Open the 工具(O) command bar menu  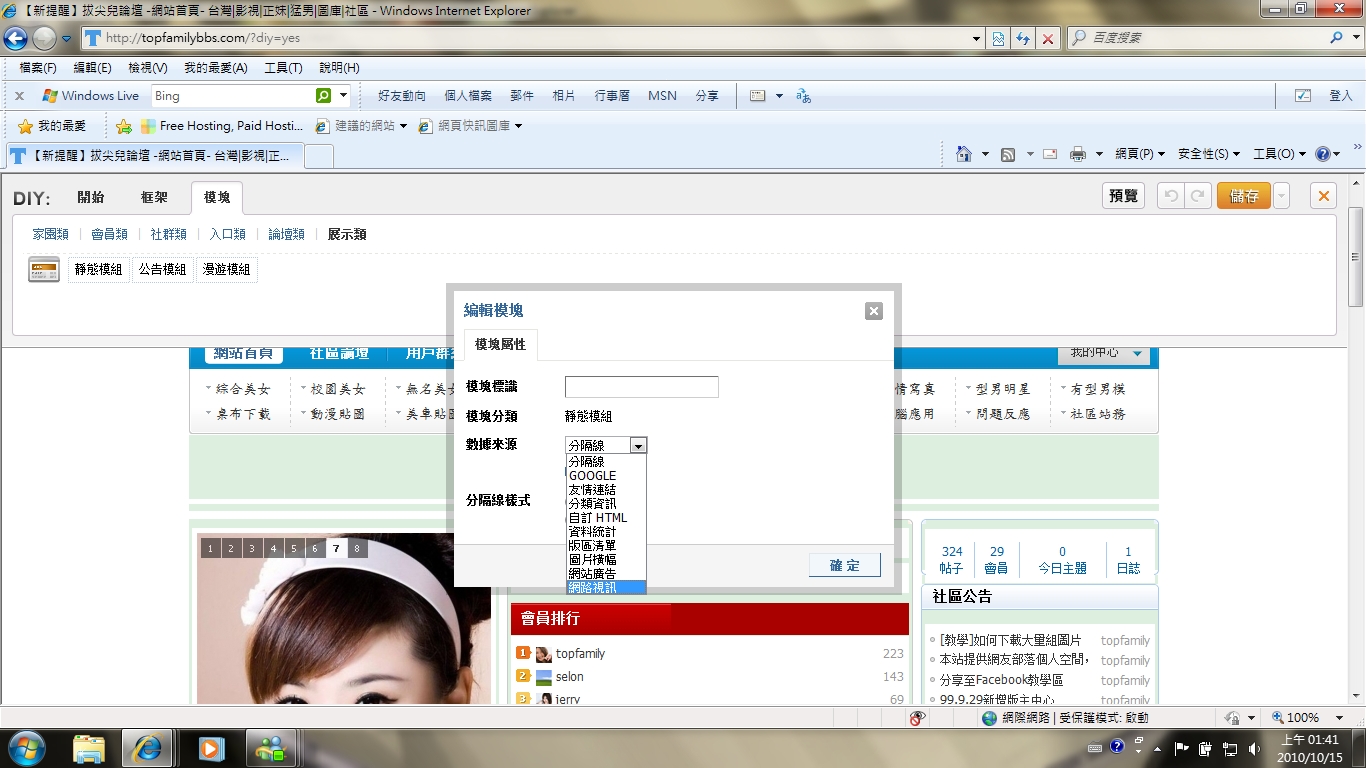[x=1280, y=154]
